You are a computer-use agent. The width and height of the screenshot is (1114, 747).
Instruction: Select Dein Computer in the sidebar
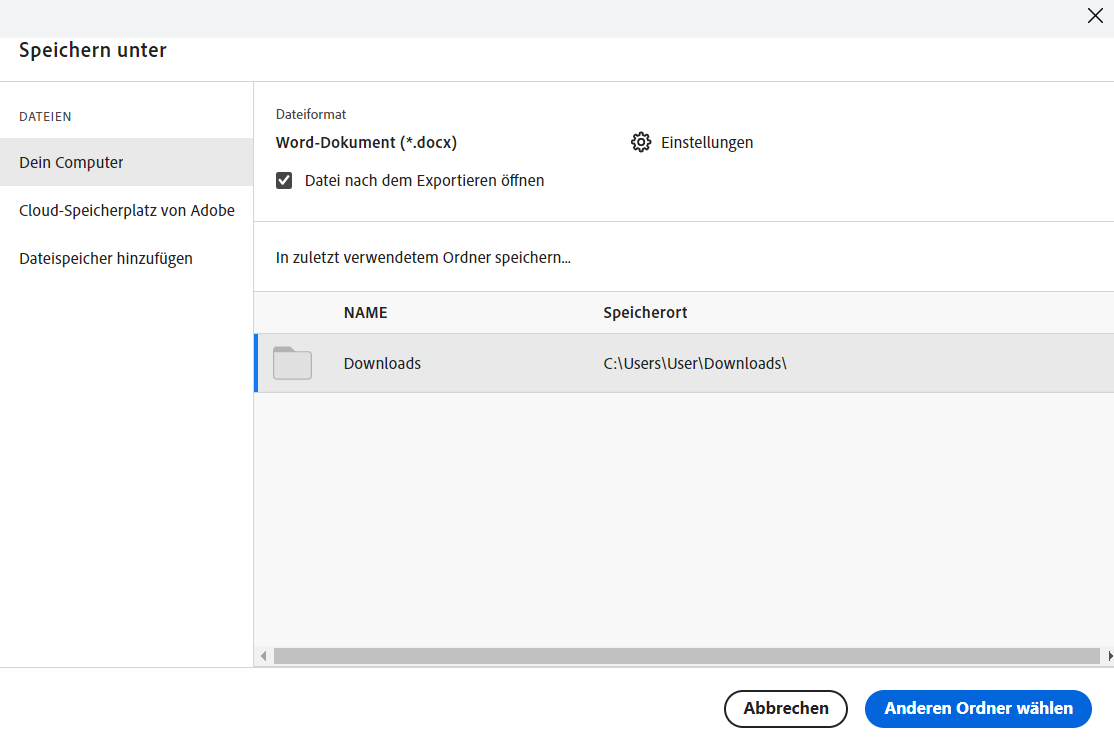coord(71,162)
